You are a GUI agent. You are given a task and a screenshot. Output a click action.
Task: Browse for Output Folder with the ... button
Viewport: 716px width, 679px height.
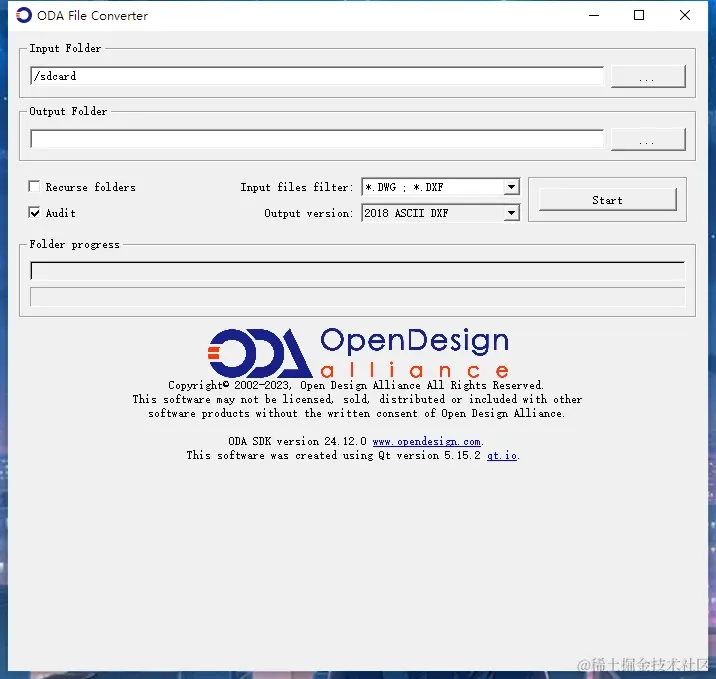(648, 139)
